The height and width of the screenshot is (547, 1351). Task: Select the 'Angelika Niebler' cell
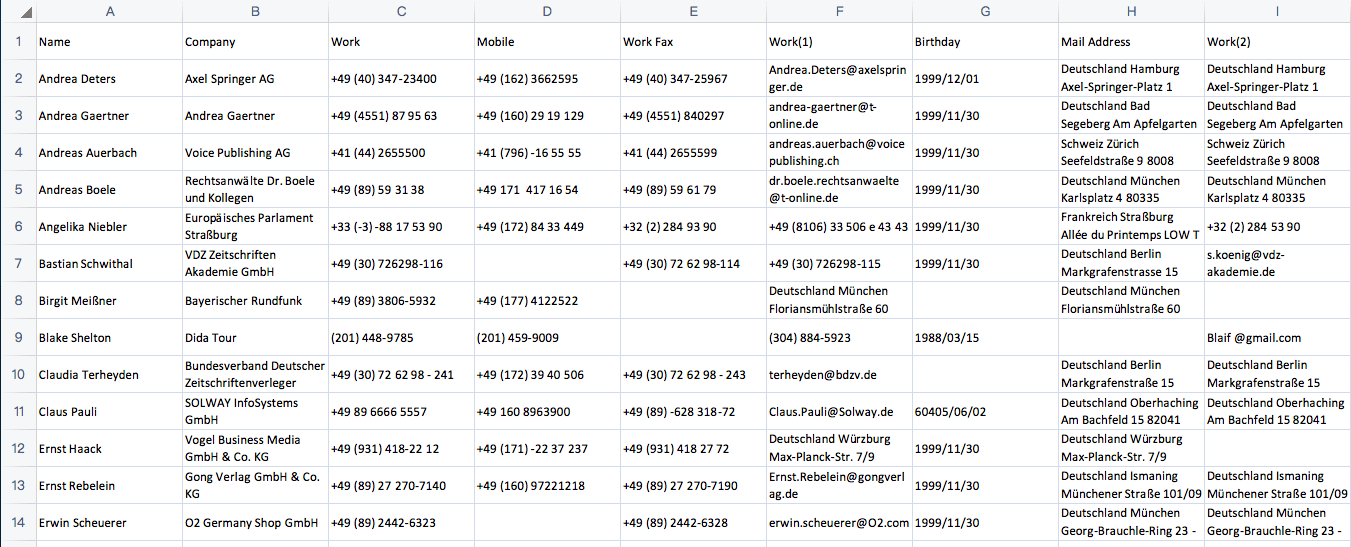click(109, 227)
